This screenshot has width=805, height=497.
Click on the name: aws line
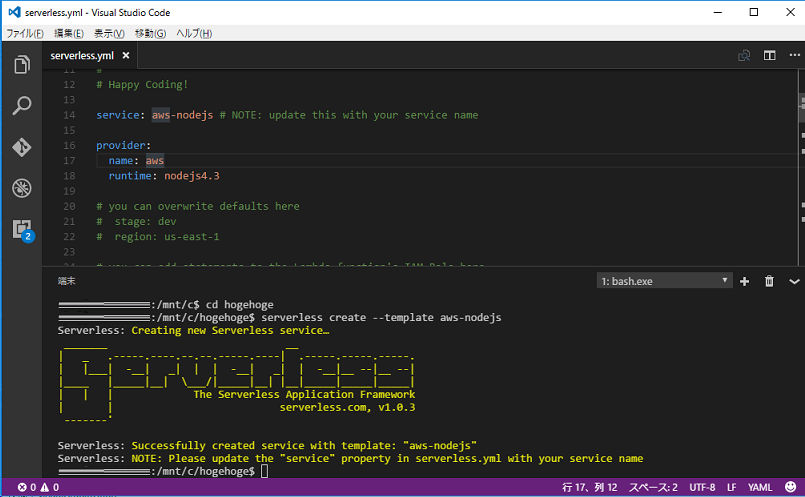[x=136, y=161]
